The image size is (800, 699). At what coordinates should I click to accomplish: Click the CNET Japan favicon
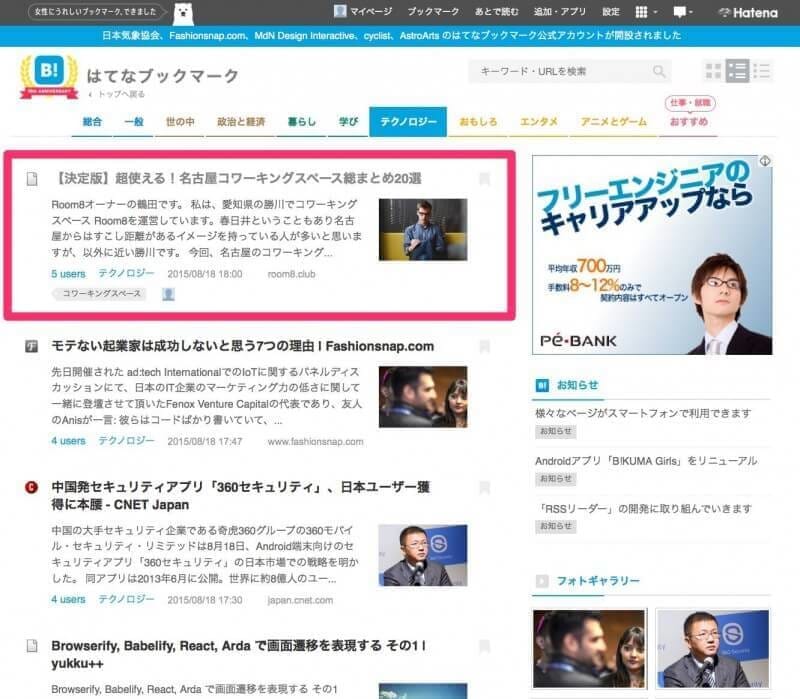click(32, 487)
